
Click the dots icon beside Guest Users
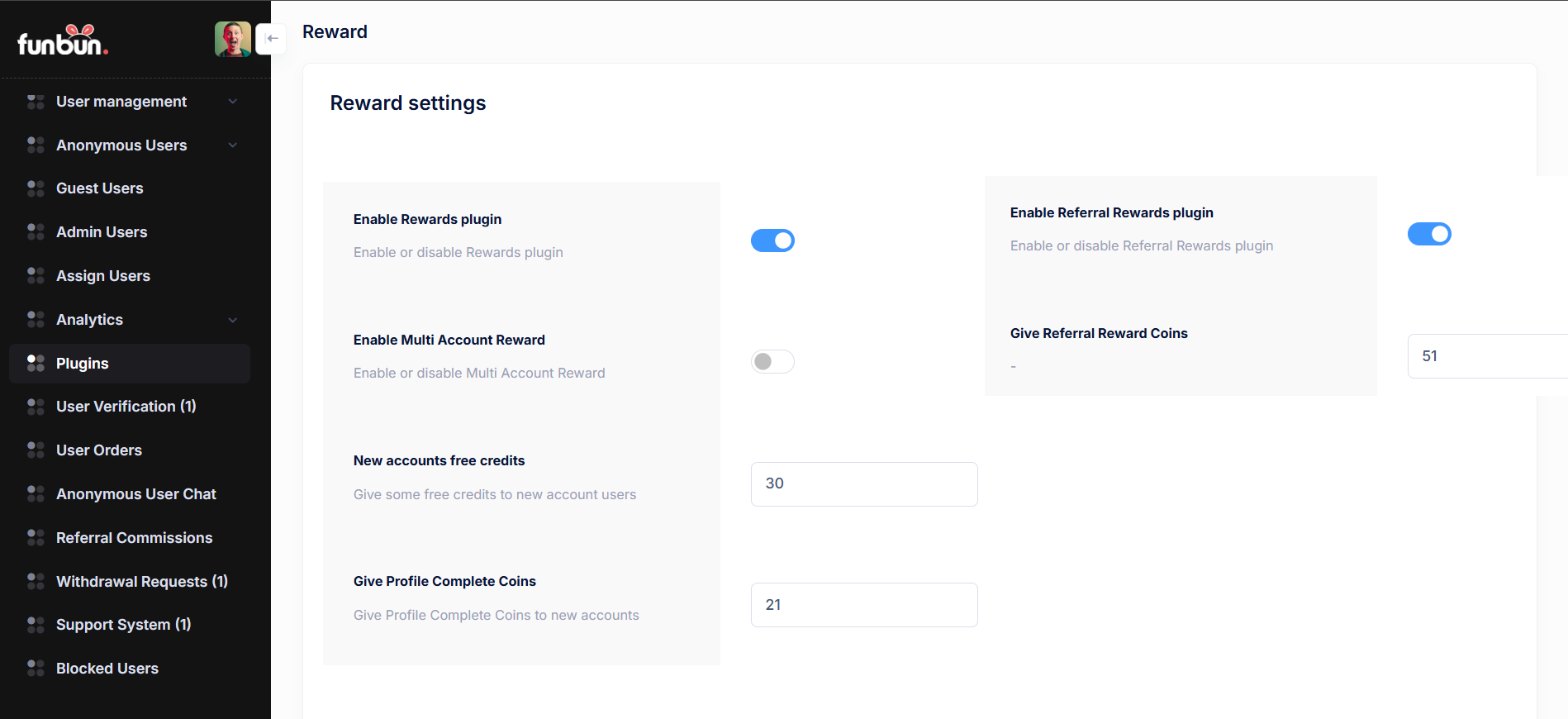(36, 188)
